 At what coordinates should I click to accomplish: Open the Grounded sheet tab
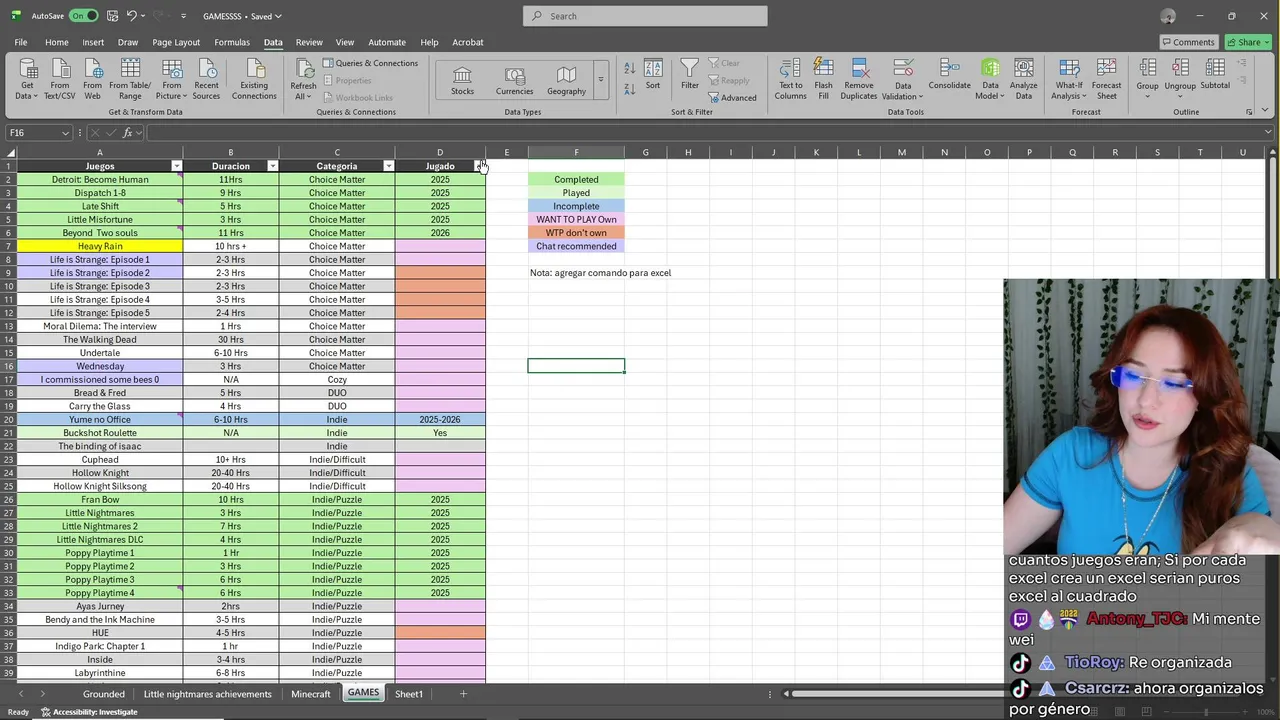coord(104,694)
